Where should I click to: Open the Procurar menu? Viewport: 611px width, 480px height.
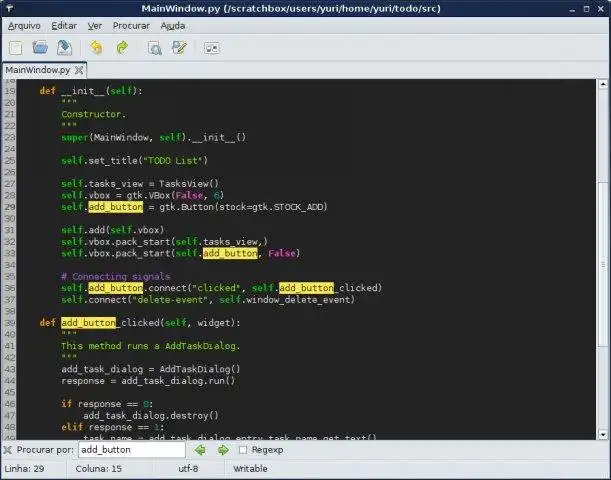click(131, 25)
